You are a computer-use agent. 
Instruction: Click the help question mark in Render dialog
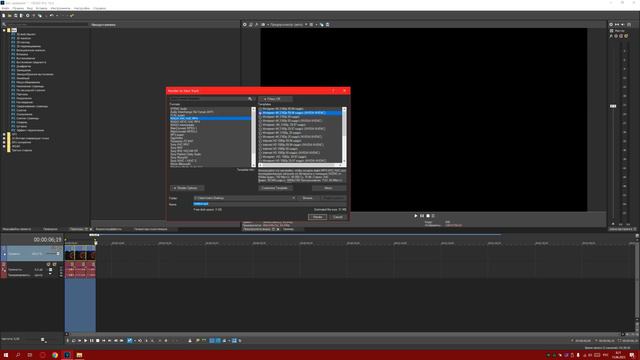pos(333,91)
